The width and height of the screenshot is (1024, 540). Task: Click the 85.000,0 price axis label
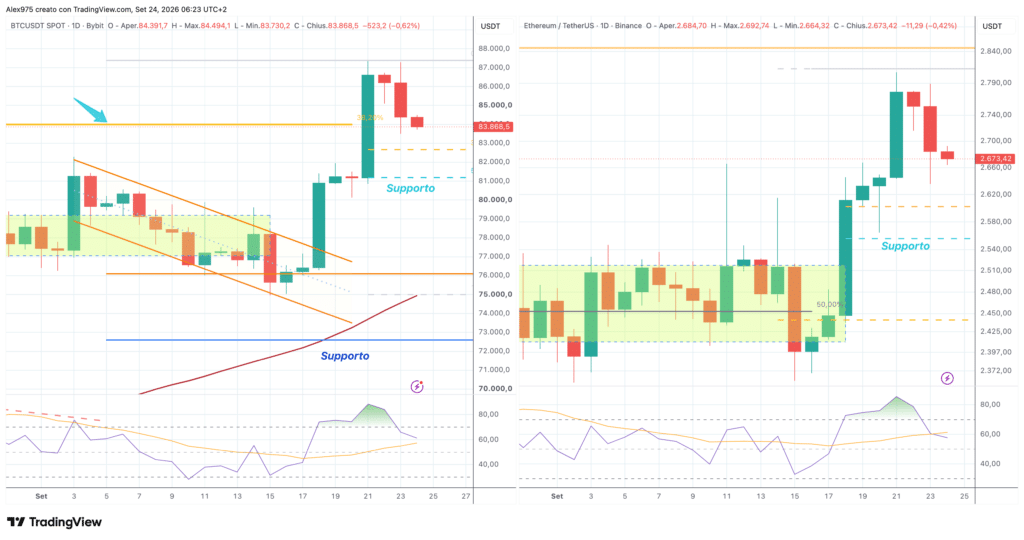click(x=495, y=105)
